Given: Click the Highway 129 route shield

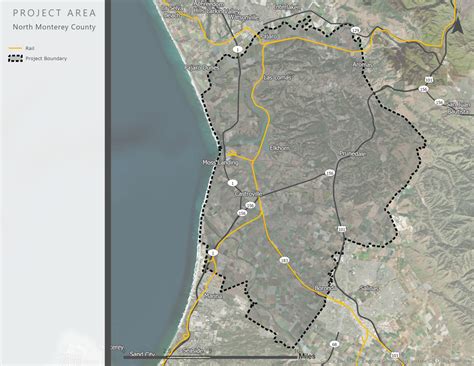Looking at the screenshot, I should click(356, 30).
